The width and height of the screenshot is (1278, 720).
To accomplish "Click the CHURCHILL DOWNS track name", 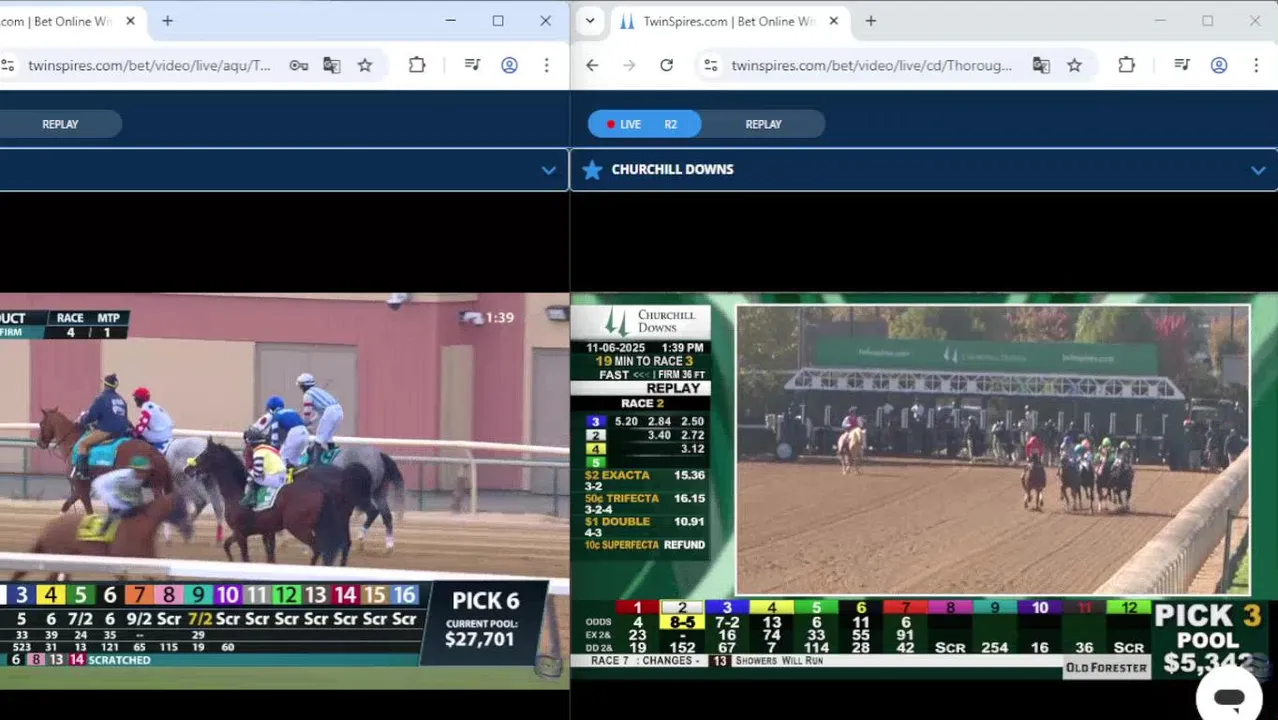I will (x=672, y=169).
